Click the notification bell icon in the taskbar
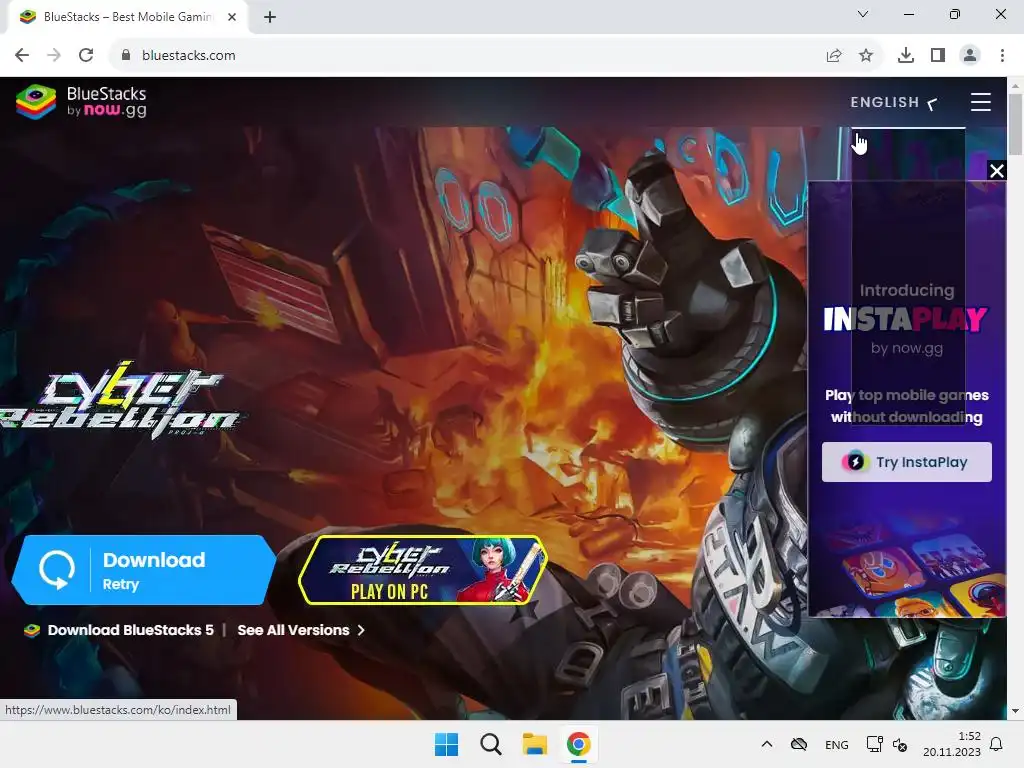The height and width of the screenshot is (768, 1024). point(996,744)
